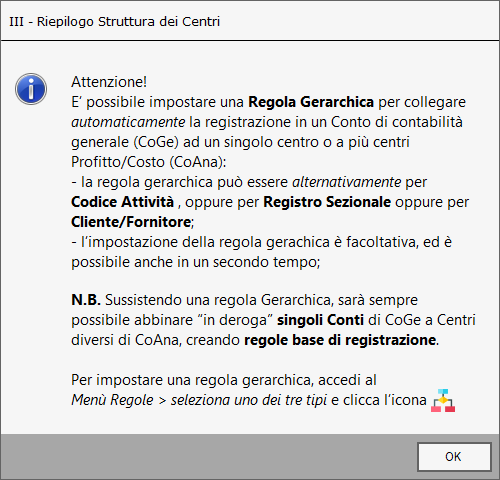Click the 'Profitto/Costo (CoAna):' text

(x=149, y=162)
